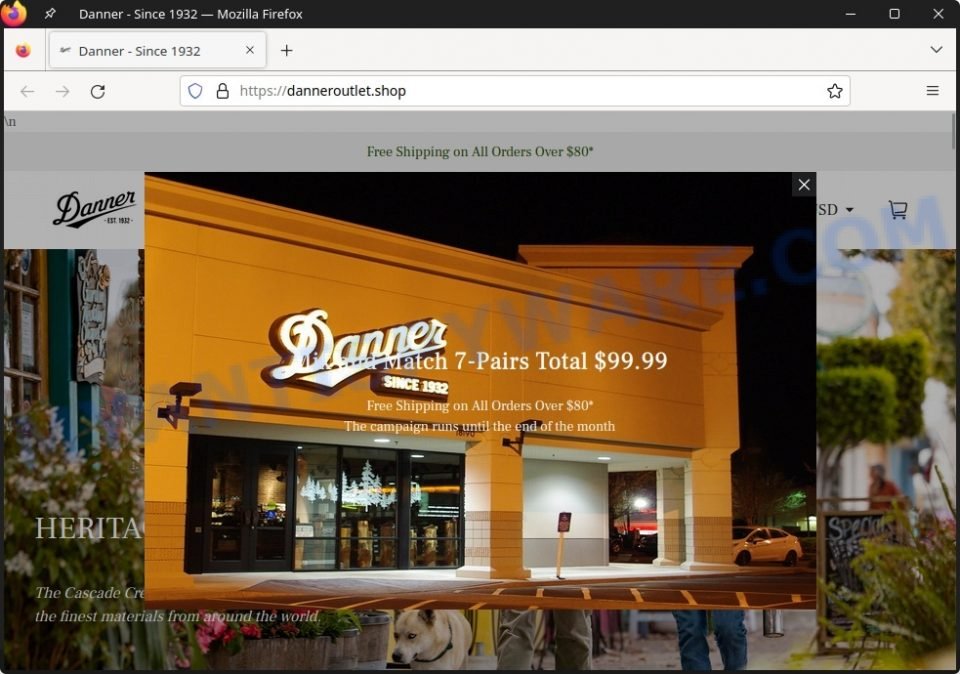This screenshot has width=960, height=674.
Task: Reload the page with refresh button
Action: click(x=98, y=91)
